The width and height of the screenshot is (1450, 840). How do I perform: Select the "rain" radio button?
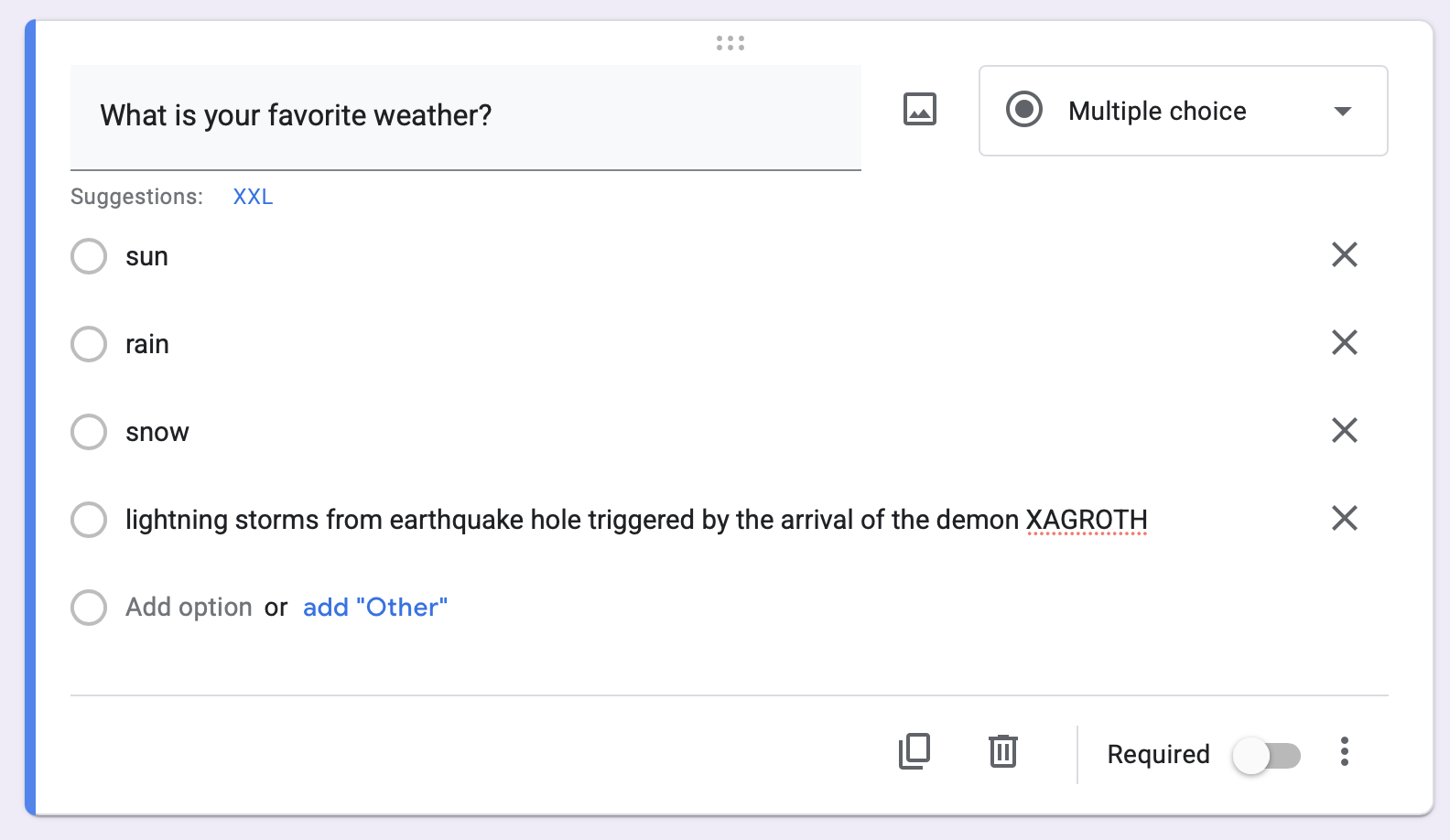89,344
